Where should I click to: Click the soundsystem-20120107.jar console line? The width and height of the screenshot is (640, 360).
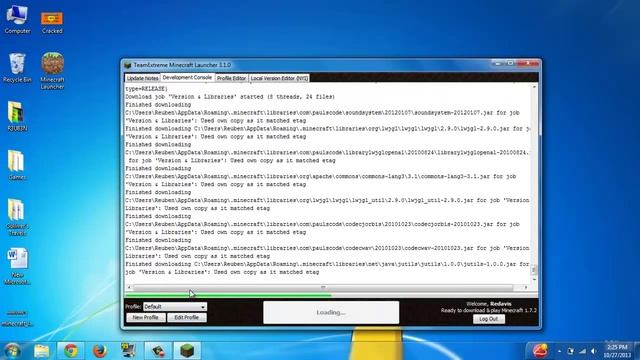coord(322,113)
